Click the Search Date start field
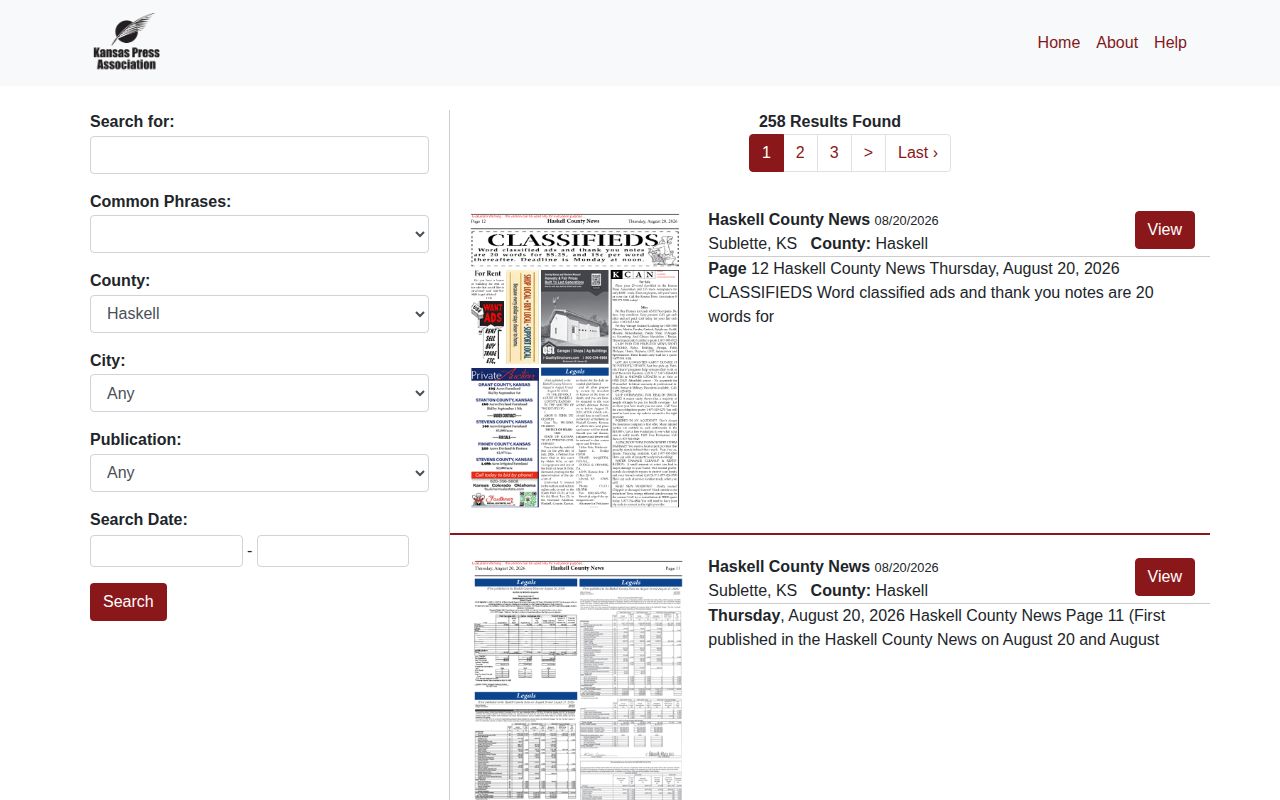Viewport: 1280px width, 800px height. point(166,551)
